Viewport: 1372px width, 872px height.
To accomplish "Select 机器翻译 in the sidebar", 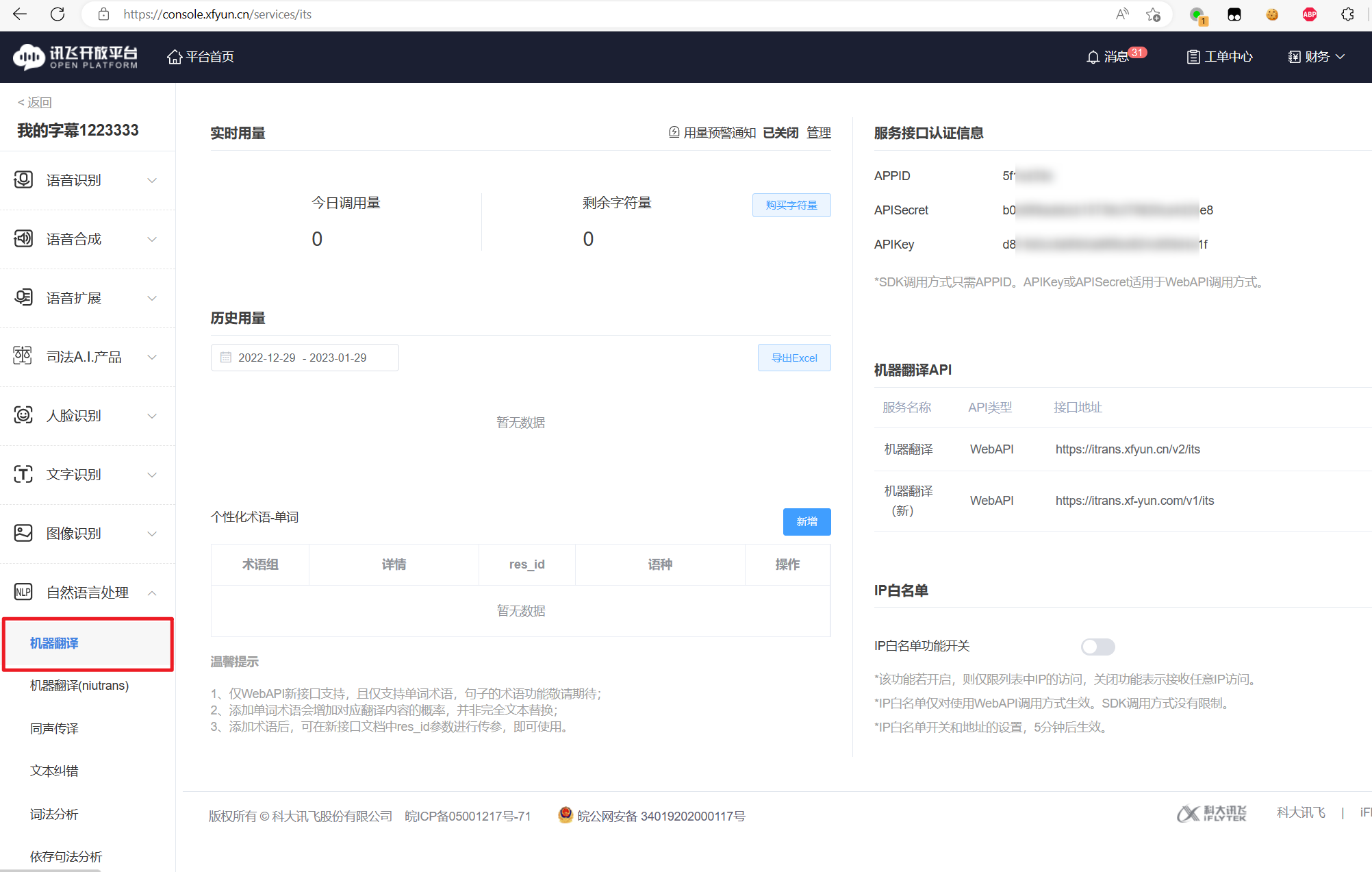I will point(88,643).
